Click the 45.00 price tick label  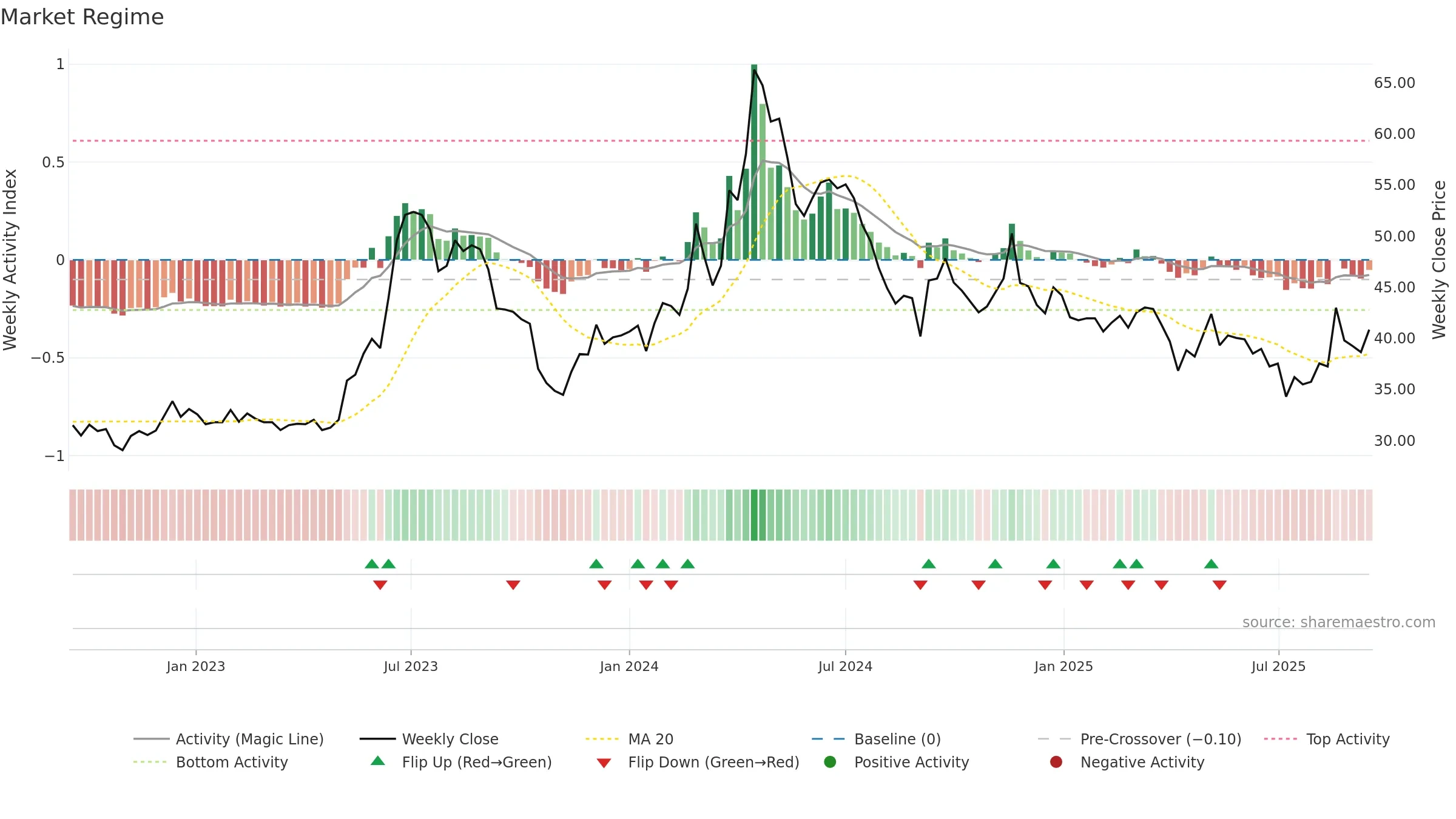(1395, 287)
